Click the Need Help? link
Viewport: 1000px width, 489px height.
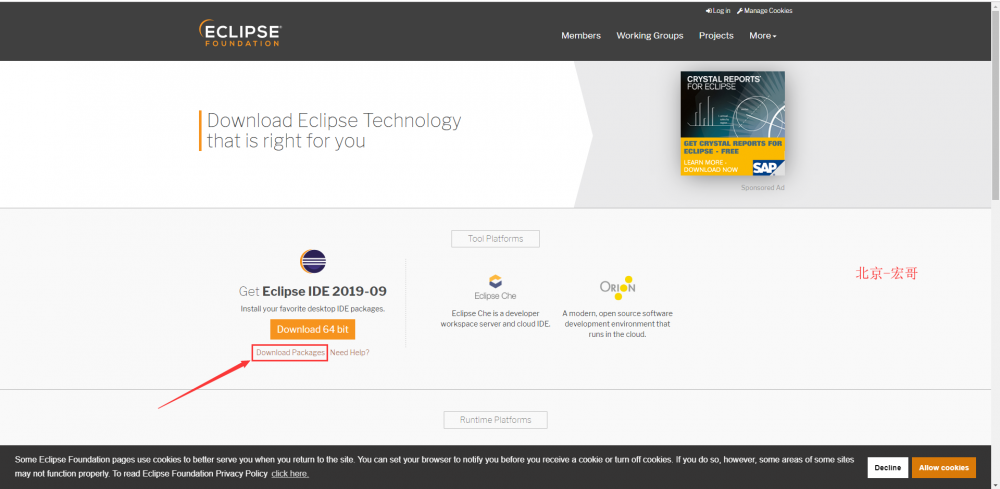pyautogui.click(x=349, y=353)
